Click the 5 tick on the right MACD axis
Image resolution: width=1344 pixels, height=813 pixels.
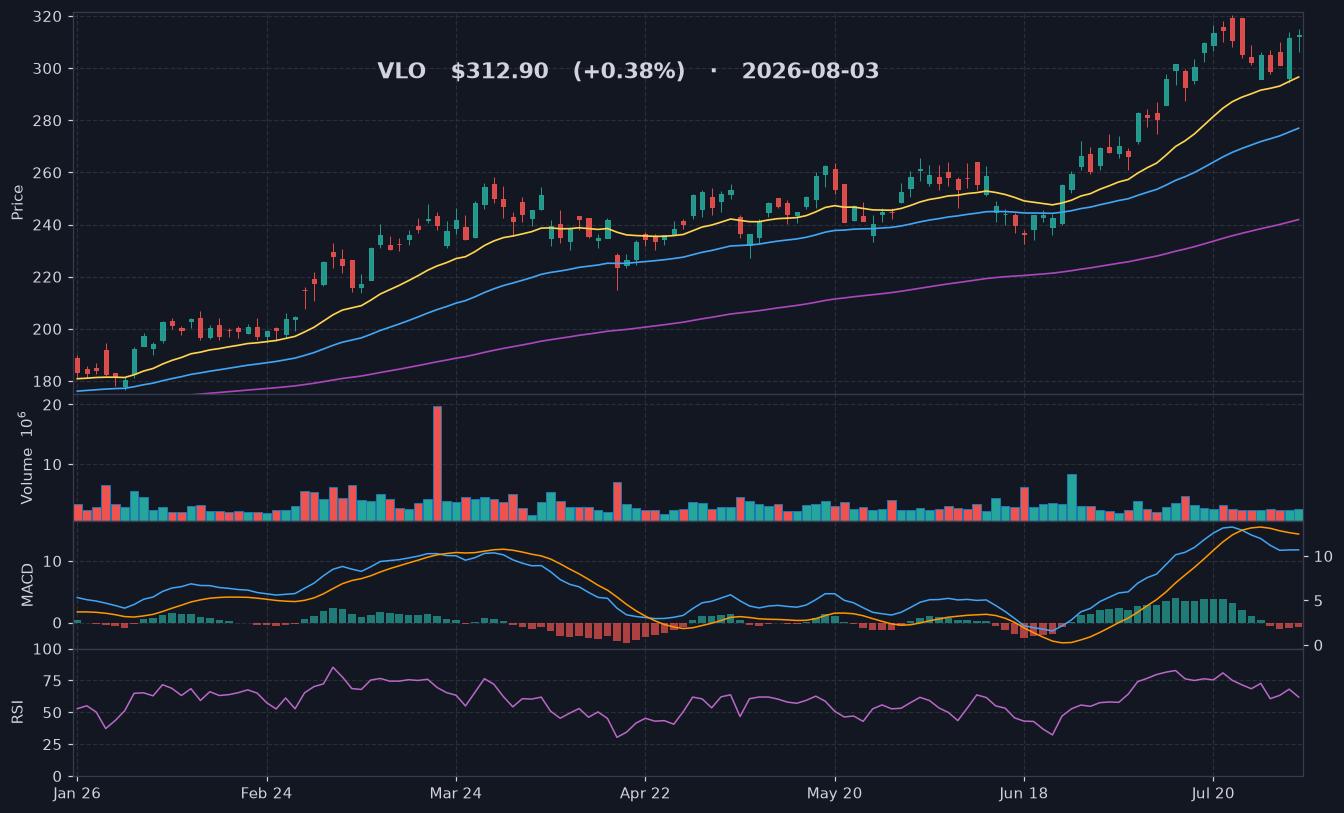pyautogui.click(x=1317, y=601)
